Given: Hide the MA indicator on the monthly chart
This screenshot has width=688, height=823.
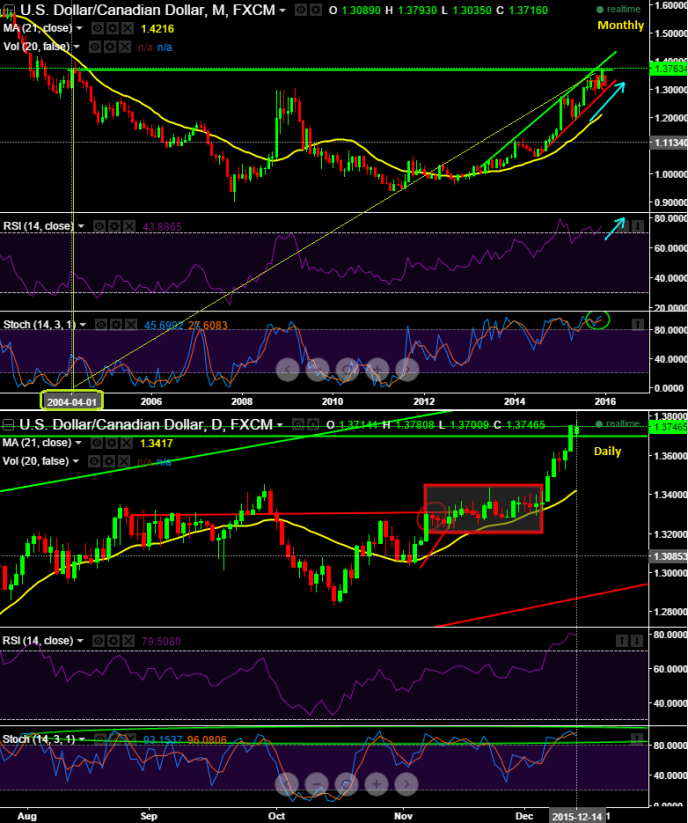Looking at the screenshot, I should point(98,28).
